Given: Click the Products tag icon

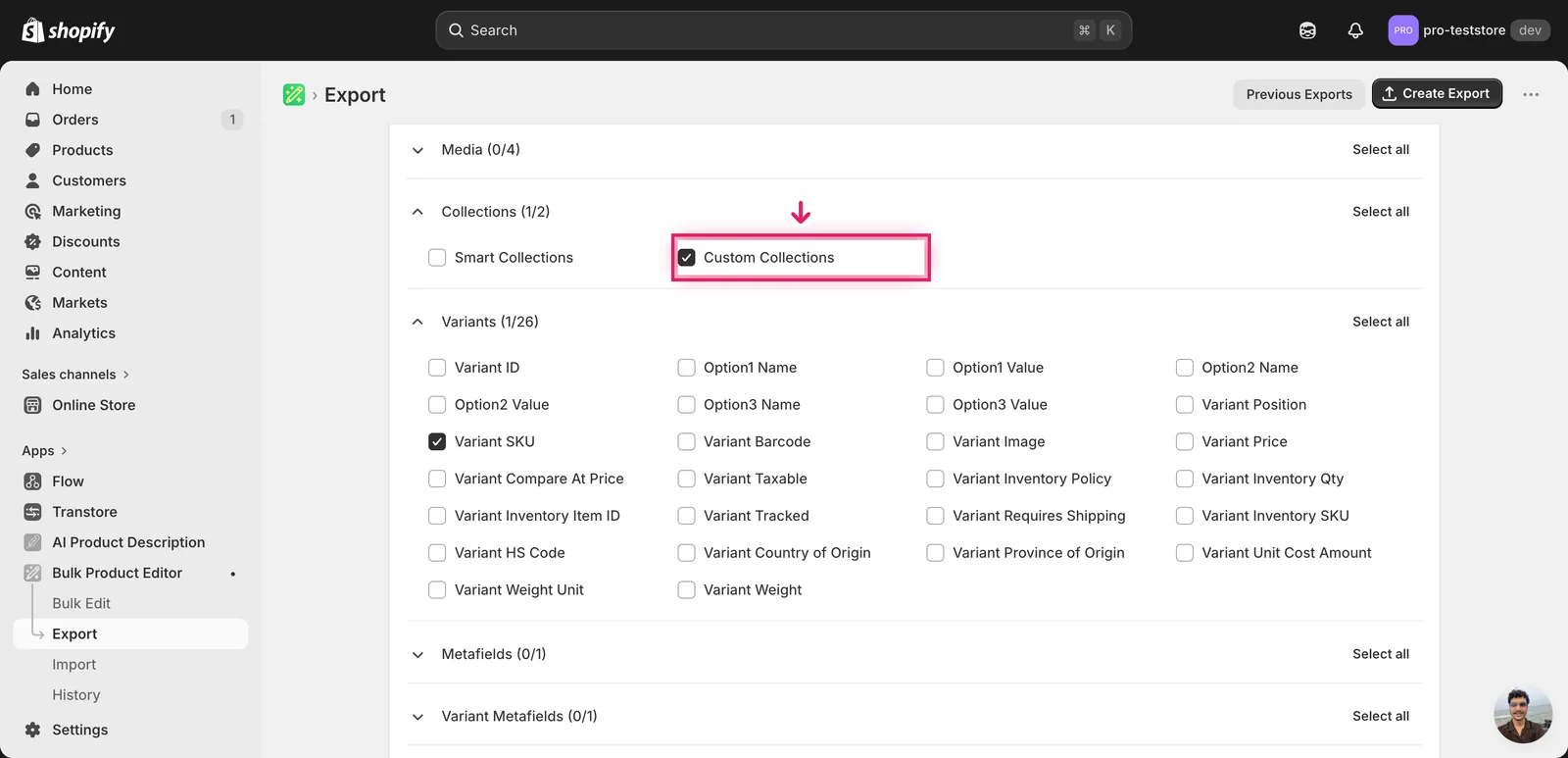Looking at the screenshot, I should (x=32, y=150).
